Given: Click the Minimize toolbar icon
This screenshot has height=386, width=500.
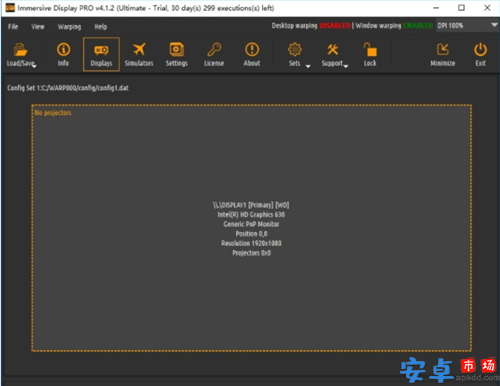Looking at the screenshot, I should (443, 50).
